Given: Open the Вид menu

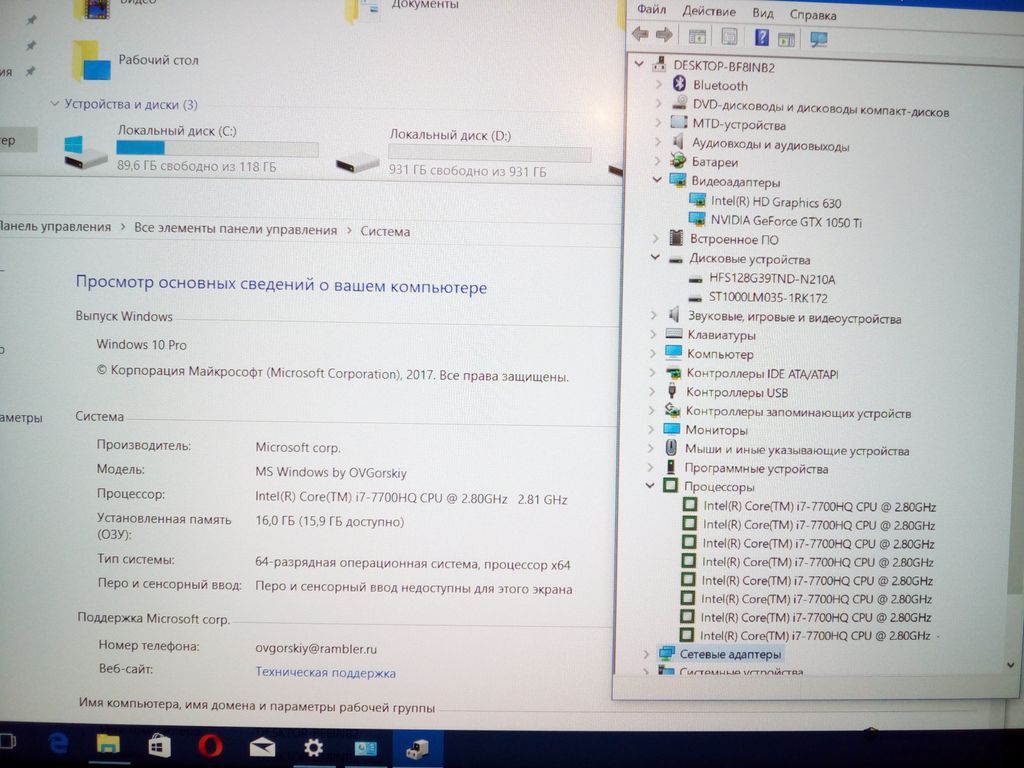Looking at the screenshot, I should click(763, 13).
